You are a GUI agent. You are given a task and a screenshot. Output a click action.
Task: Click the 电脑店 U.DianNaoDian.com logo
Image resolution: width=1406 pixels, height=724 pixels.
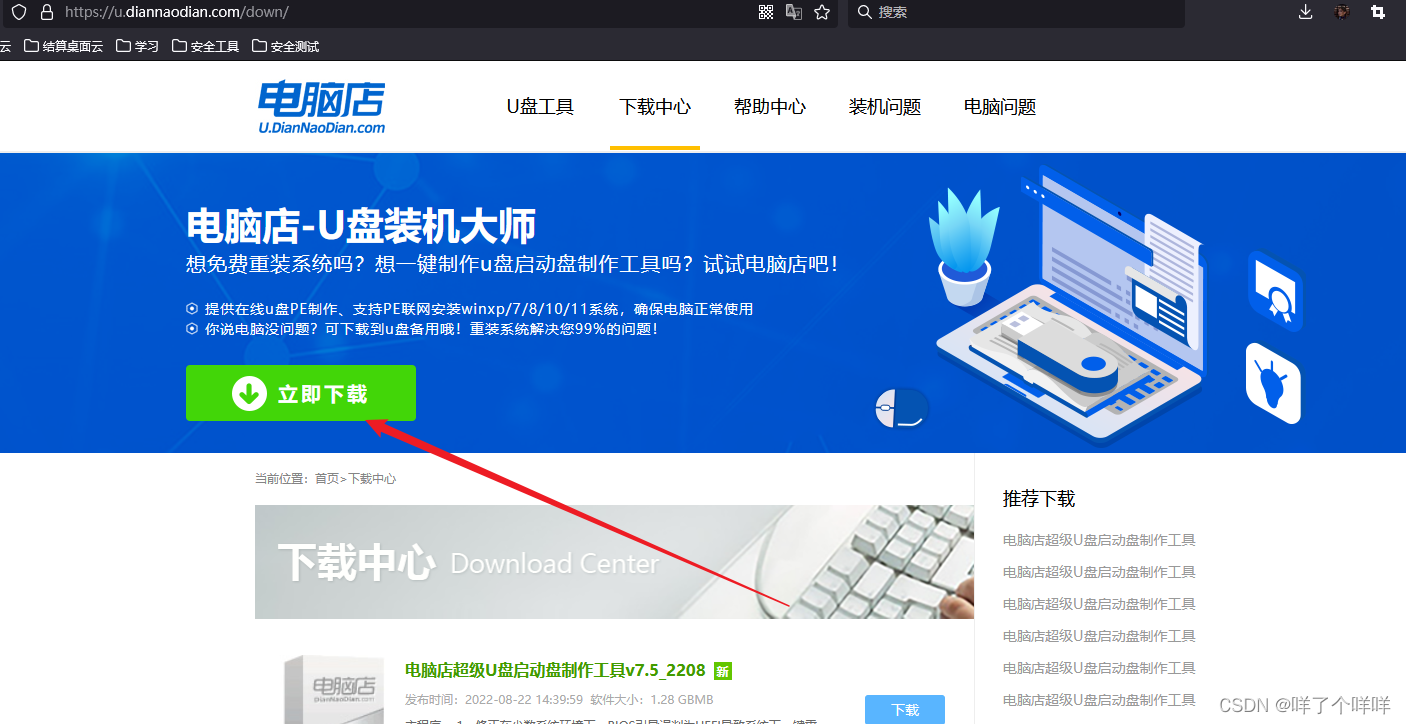point(321,107)
